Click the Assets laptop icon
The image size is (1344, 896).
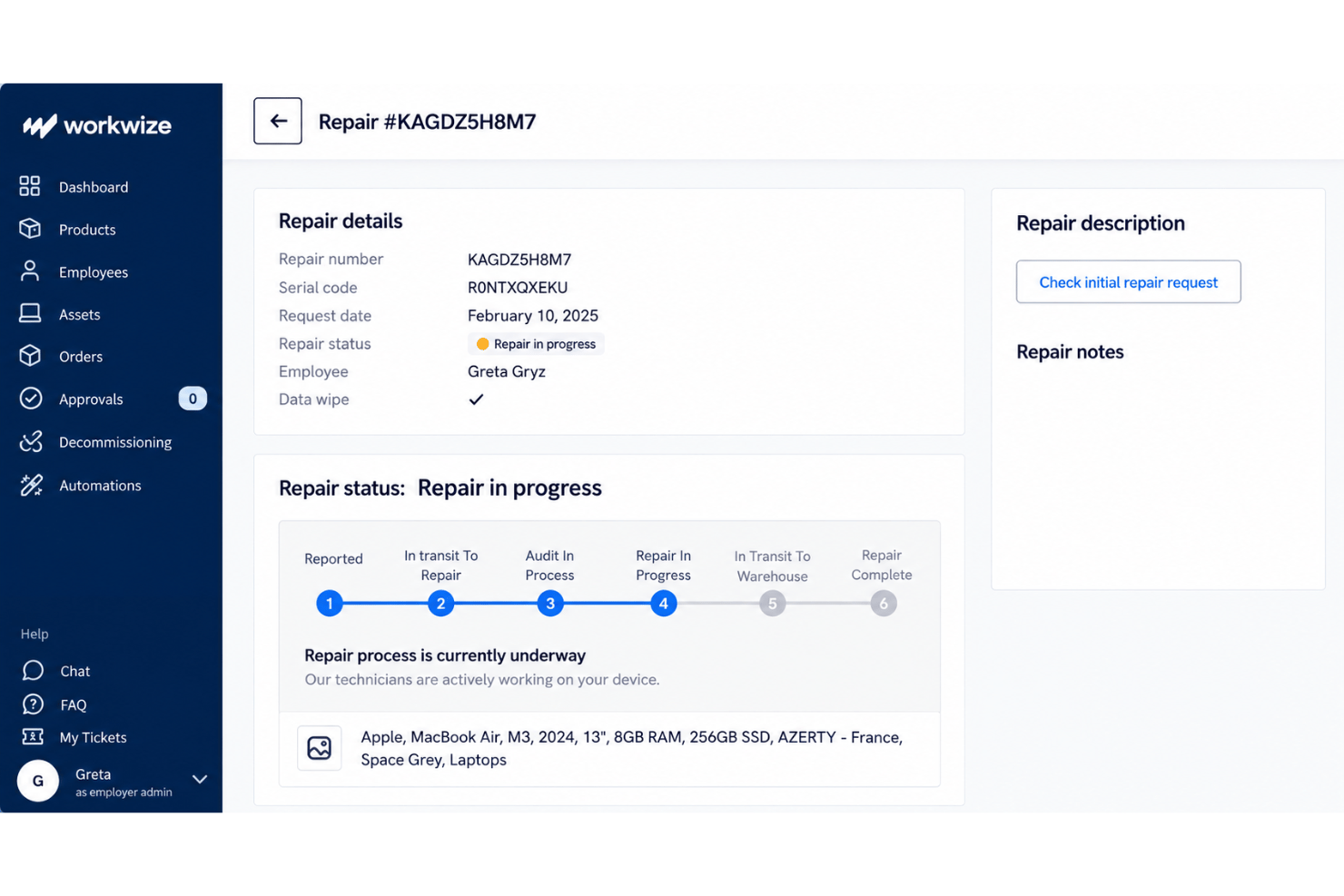(x=30, y=313)
